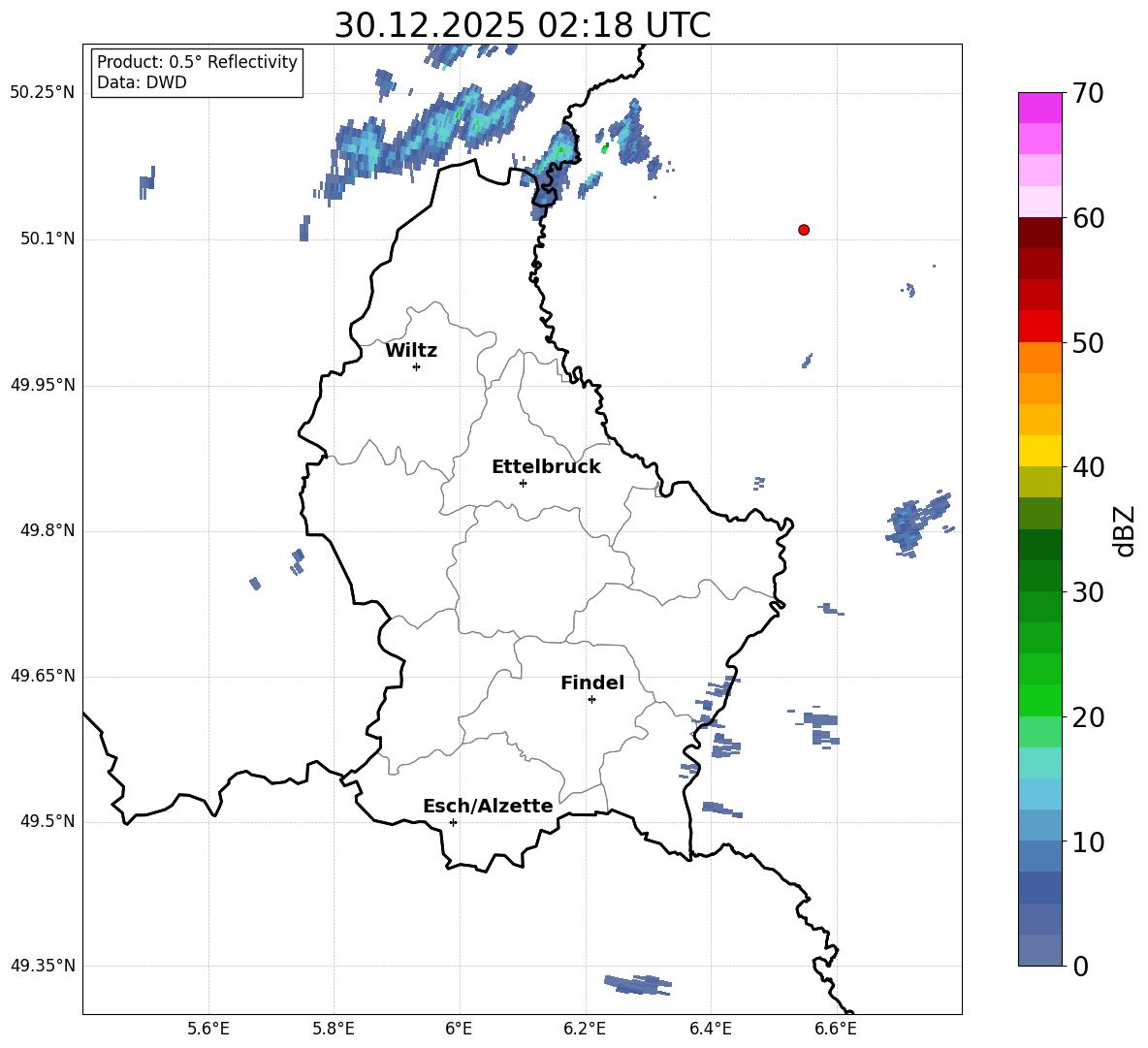The image size is (1148, 1048).
Task: Click the 50 tick on the colorbar
Action: click(x=1088, y=342)
